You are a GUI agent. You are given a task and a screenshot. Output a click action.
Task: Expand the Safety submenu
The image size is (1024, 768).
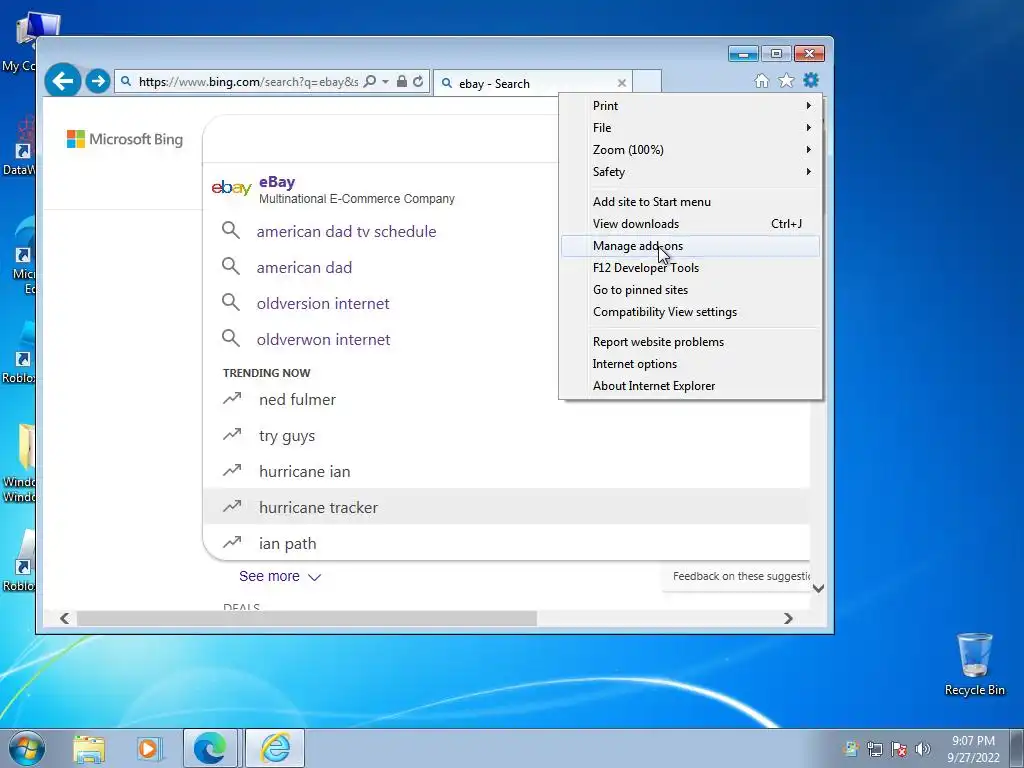(x=690, y=172)
